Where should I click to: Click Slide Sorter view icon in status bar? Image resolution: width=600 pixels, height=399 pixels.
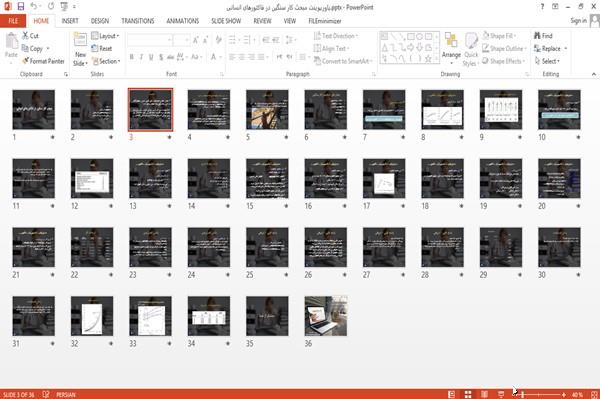468,394
